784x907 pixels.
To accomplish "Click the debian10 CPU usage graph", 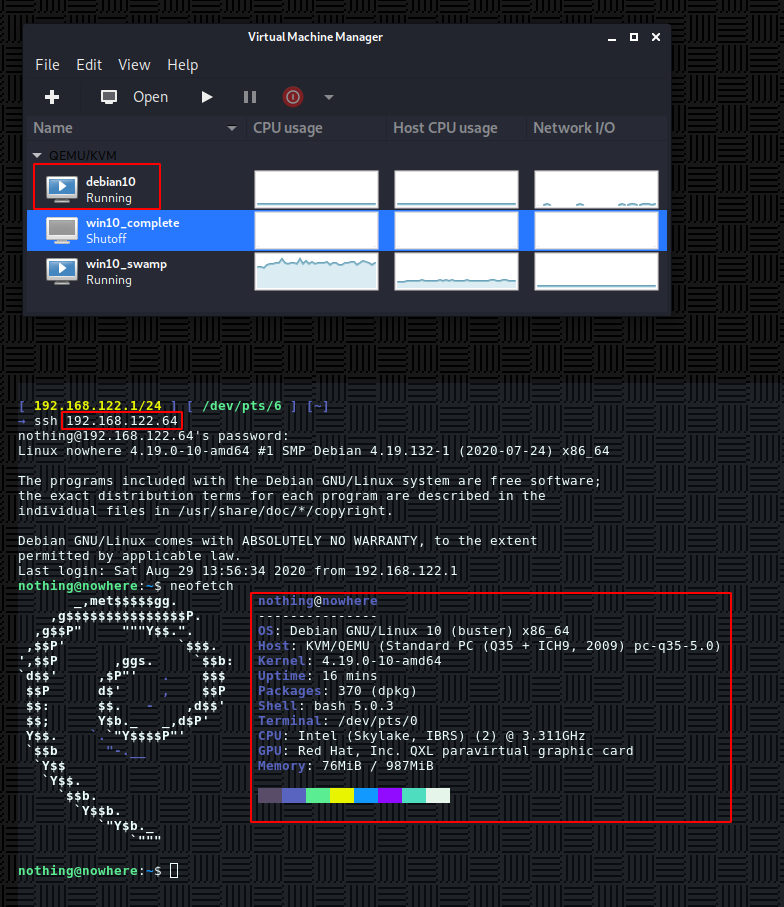I will 316,189.
